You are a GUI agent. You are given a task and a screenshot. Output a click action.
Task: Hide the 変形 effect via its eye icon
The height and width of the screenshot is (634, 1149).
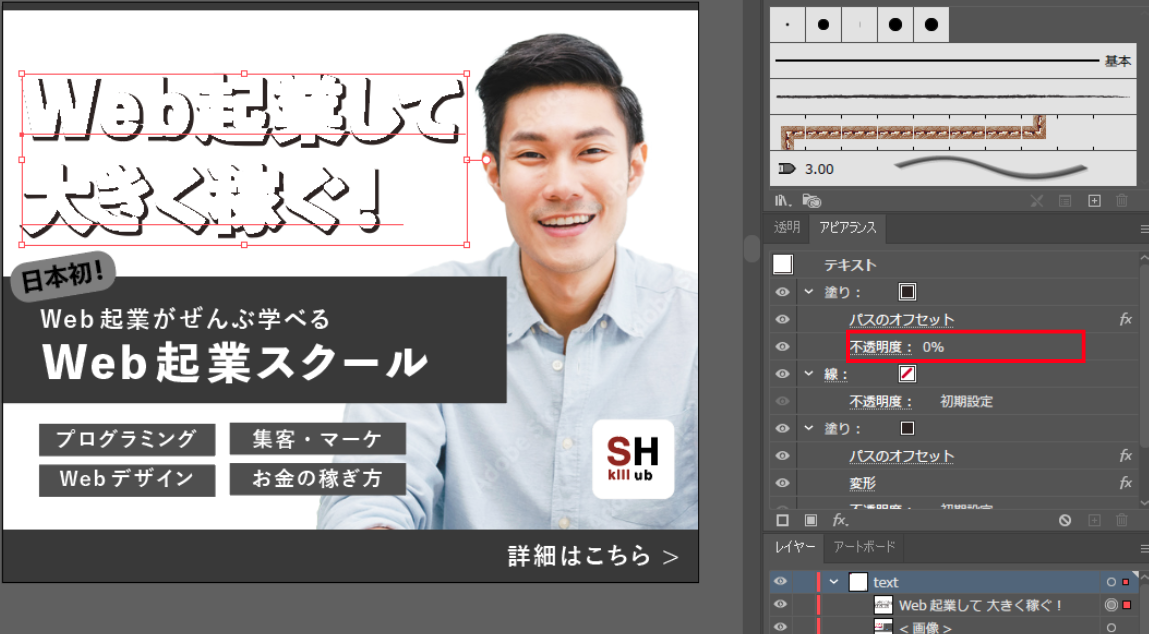coord(783,483)
